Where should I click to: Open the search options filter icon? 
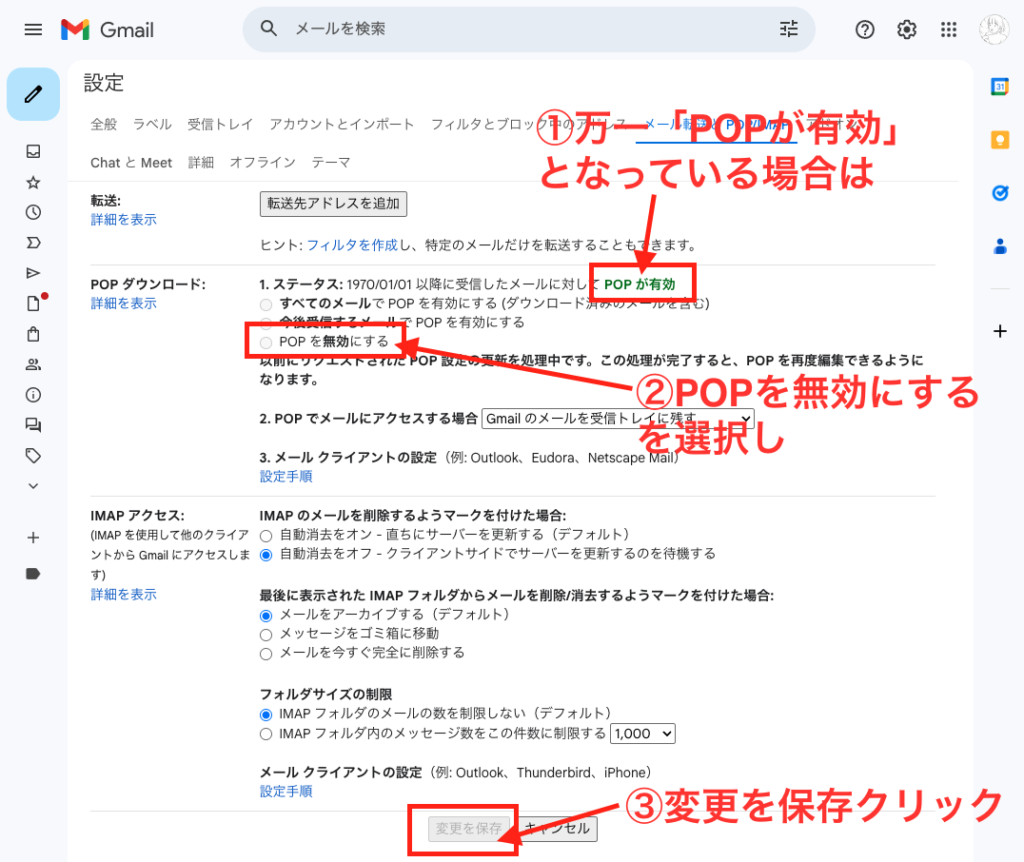point(789,29)
